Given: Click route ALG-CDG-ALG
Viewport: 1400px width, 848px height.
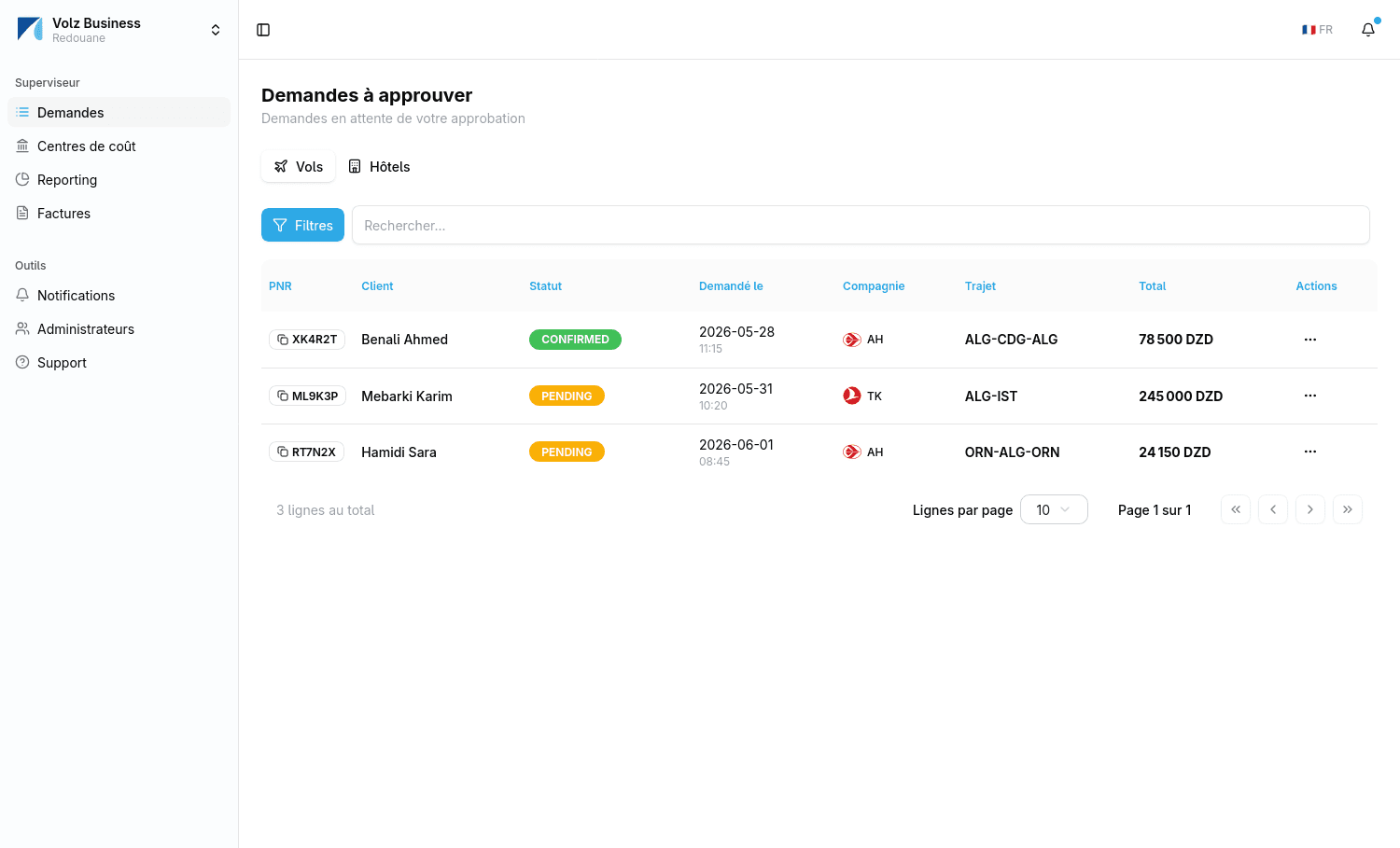Looking at the screenshot, I should point(1011,340).
